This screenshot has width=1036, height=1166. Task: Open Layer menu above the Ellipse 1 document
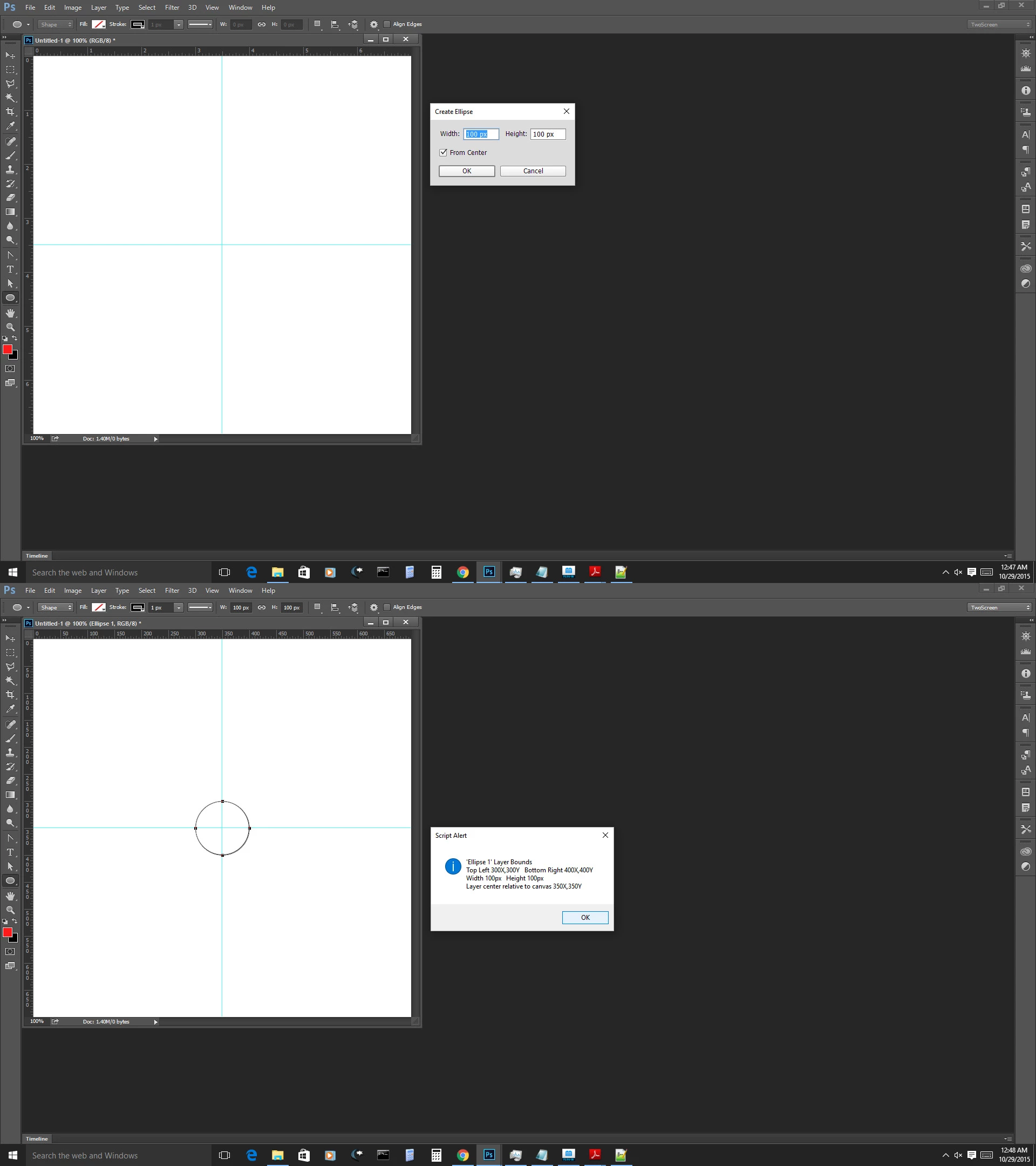(99, 591)
